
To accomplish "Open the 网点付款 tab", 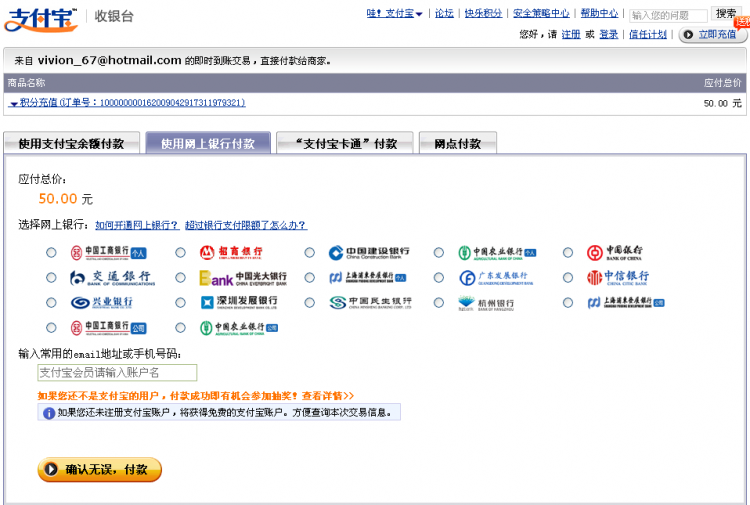I will coord(458,143).
